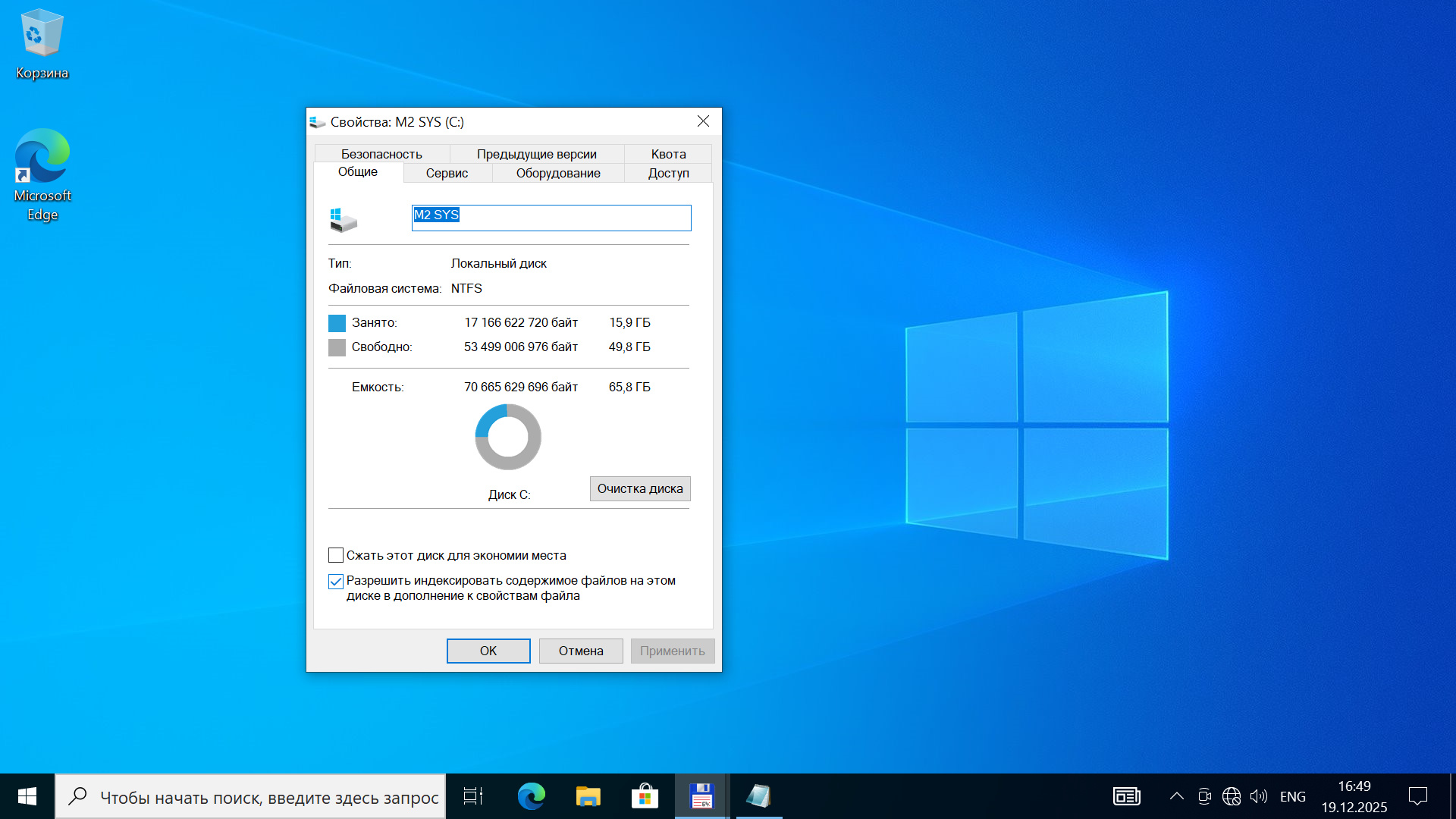This screenshot has height=819, width=1456.
Task: Open the Безопасность tab
Action: (381, 154)
